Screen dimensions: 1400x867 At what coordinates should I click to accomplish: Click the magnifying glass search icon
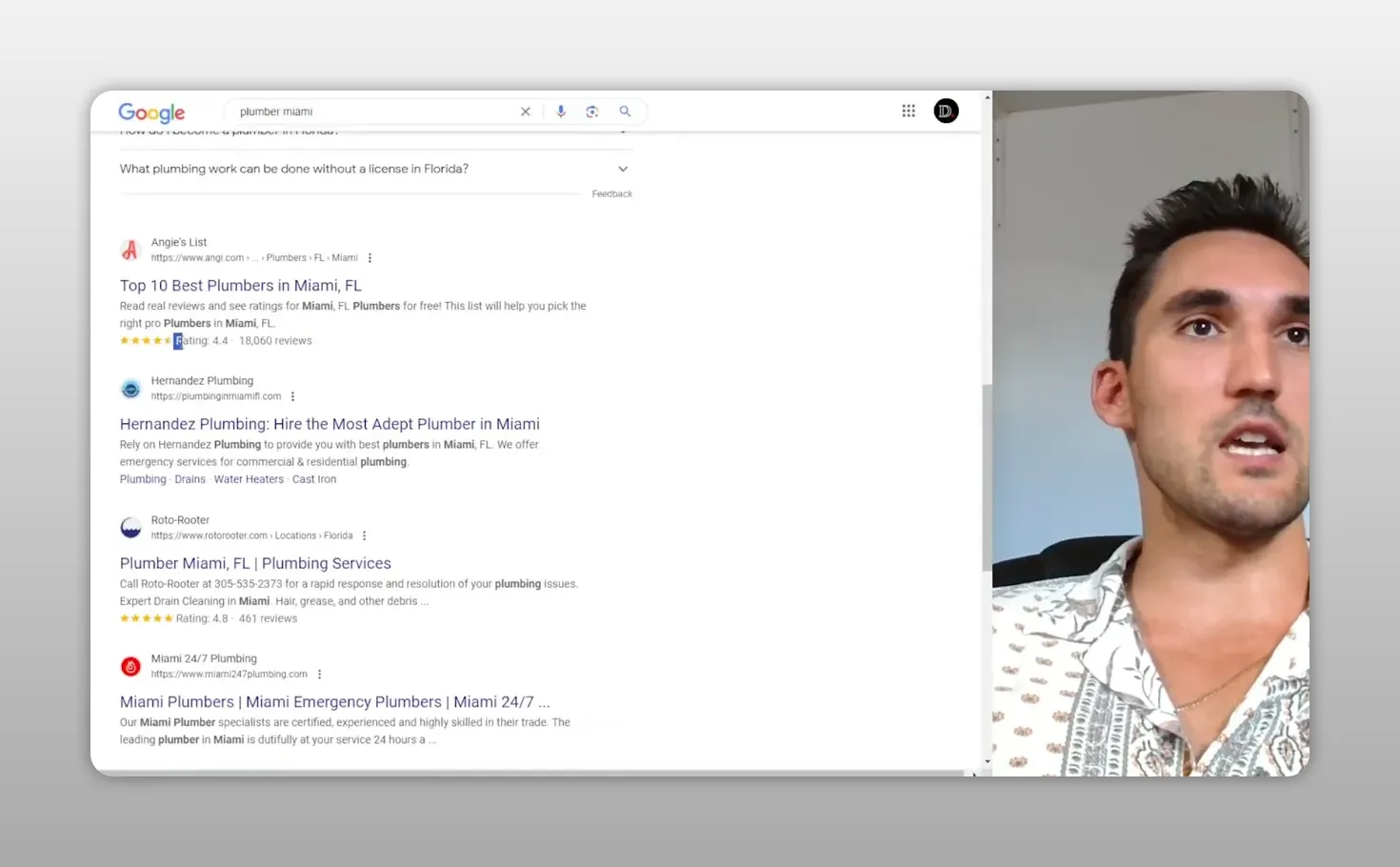click(x=625, y=111)
